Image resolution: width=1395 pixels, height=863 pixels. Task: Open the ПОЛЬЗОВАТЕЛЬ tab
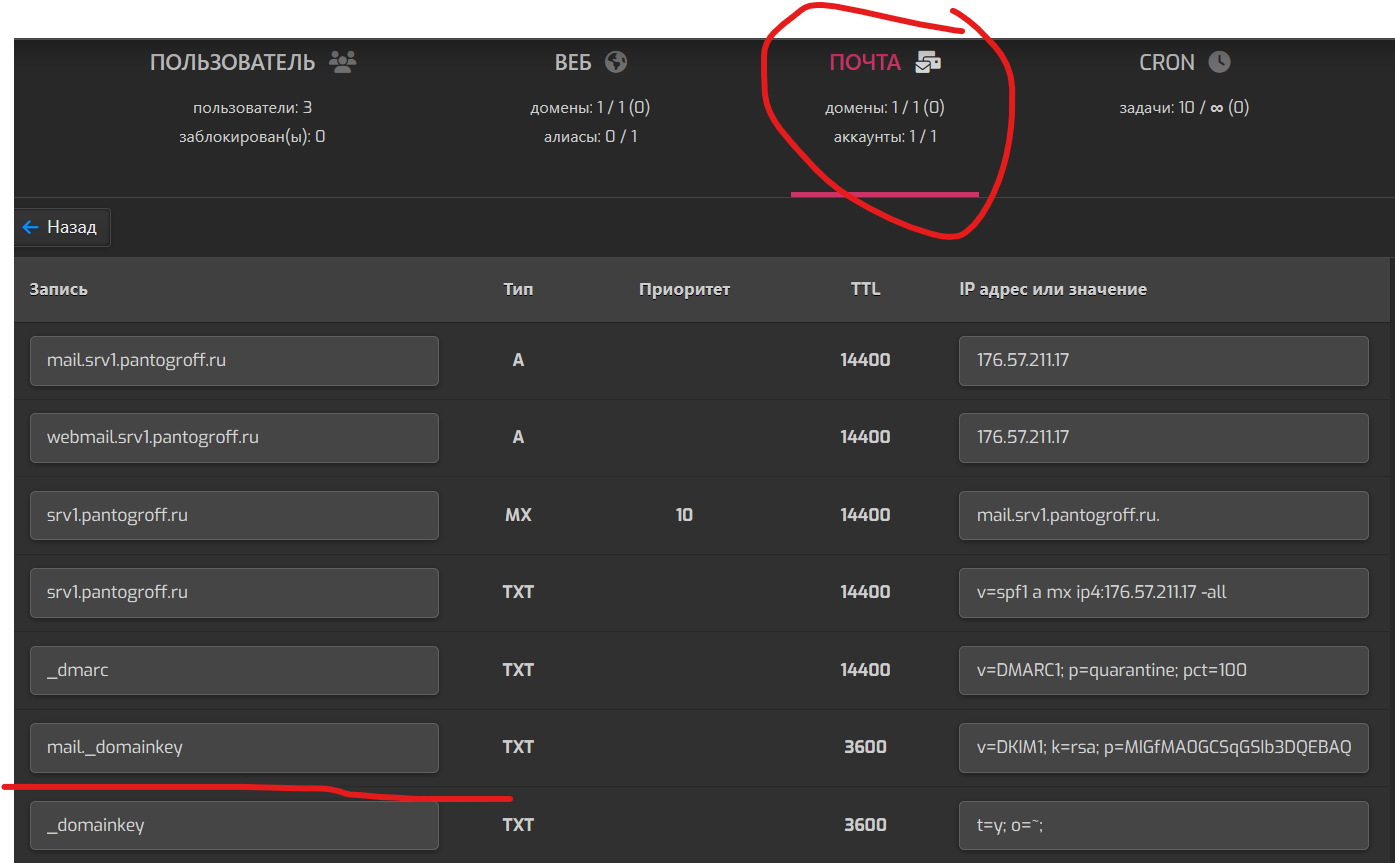coord(232,62)
